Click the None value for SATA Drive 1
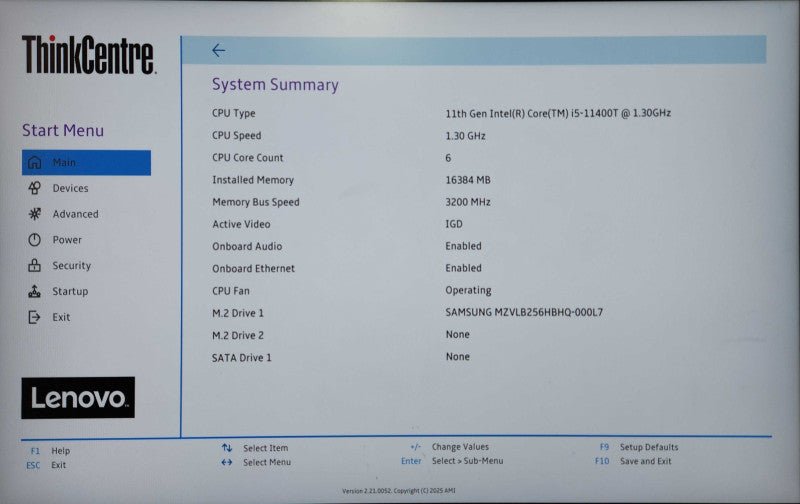This screenshot has height=504, width=800. [458, 357]
